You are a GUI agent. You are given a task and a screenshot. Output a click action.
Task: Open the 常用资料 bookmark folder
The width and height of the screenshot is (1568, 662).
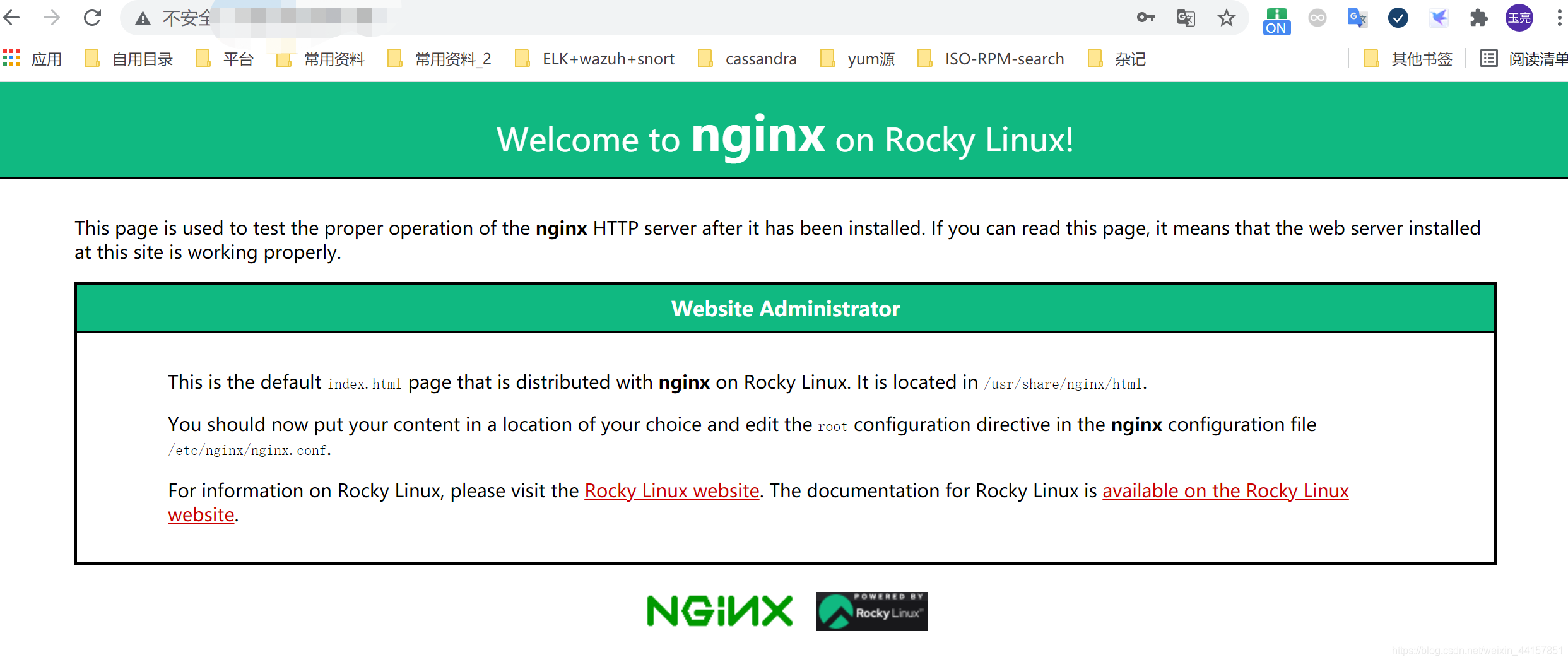tap(321, 59)
